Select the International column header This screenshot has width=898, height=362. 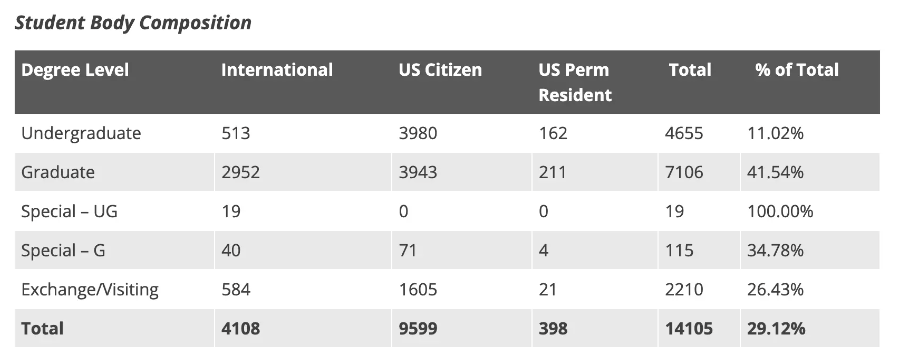(x=277, y=70)
